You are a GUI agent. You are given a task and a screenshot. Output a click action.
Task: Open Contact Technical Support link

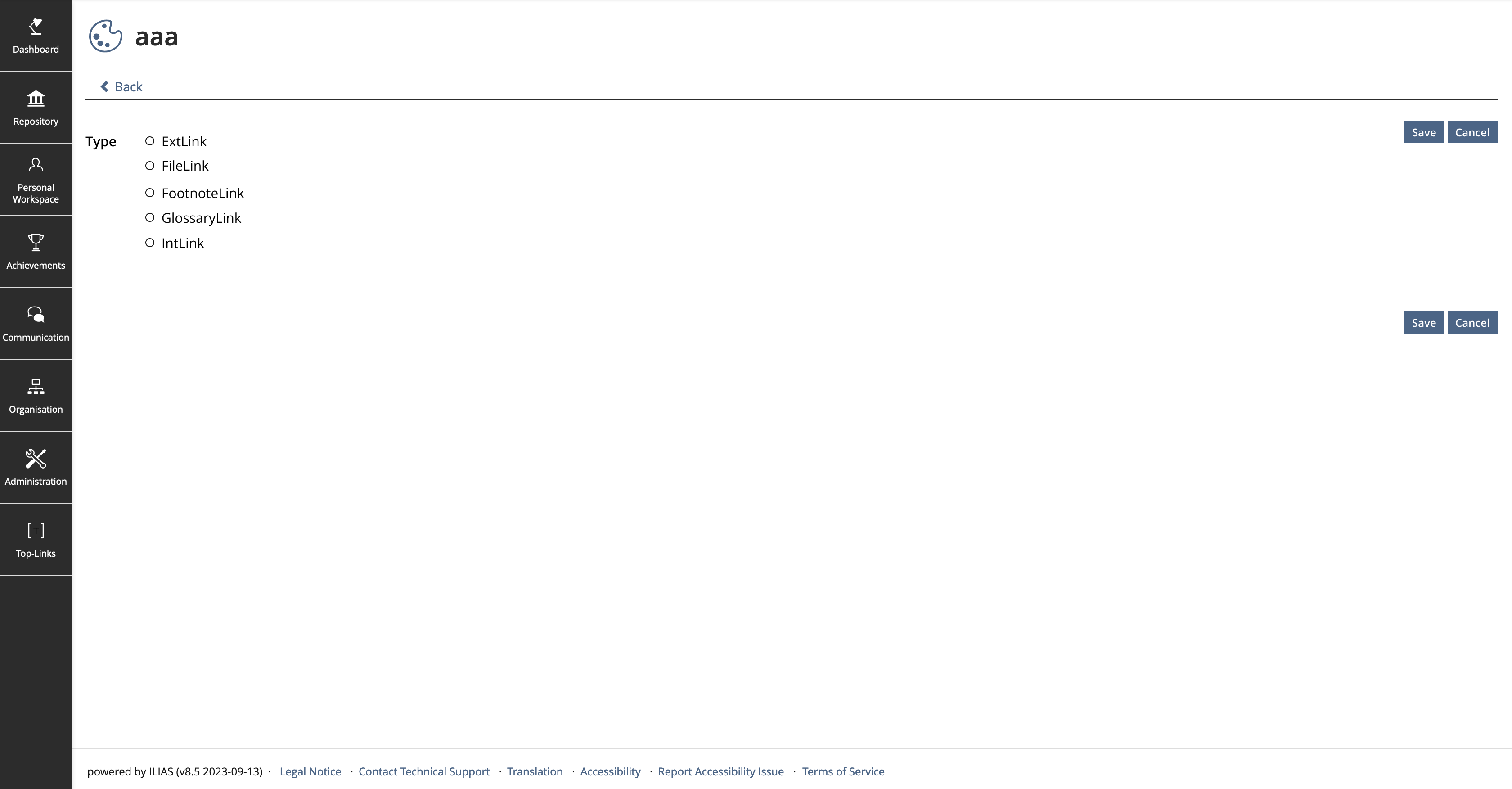click(x=424, y=771)
